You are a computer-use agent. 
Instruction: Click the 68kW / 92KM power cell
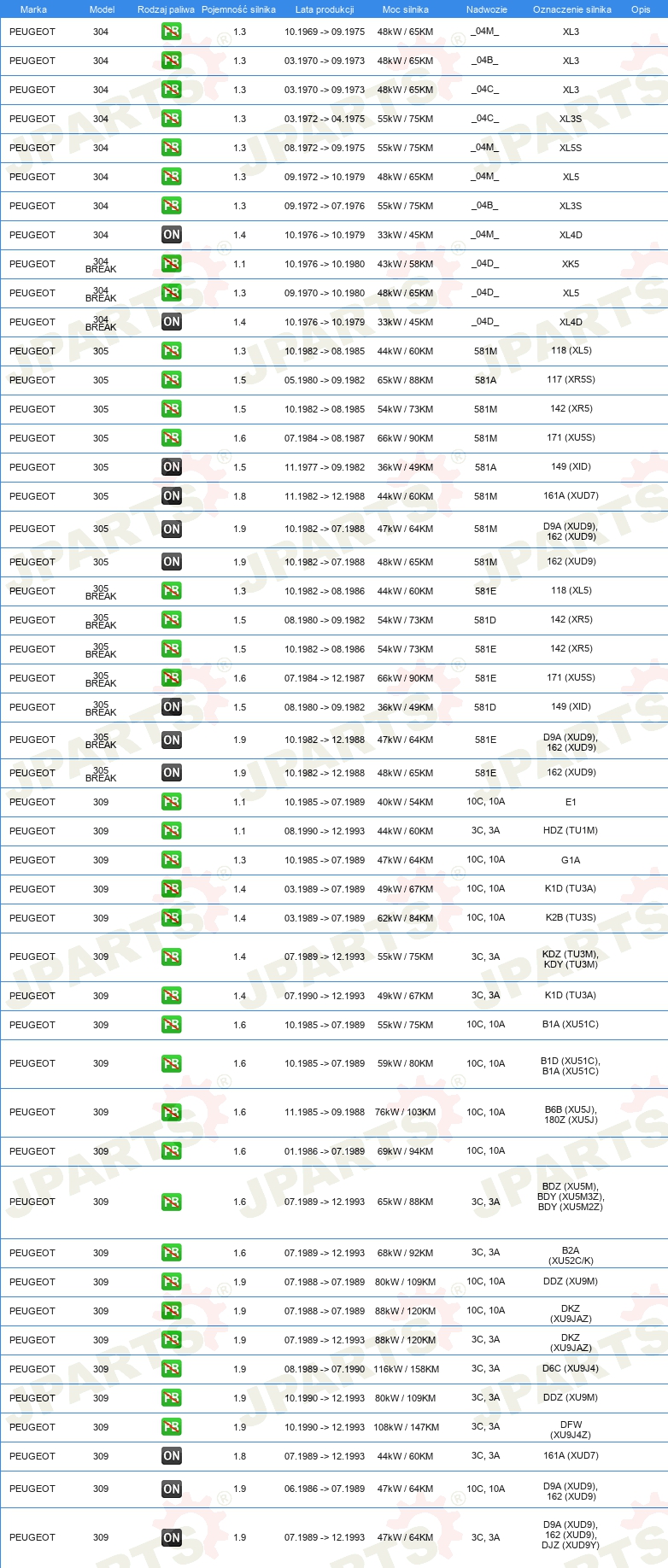406,1253
